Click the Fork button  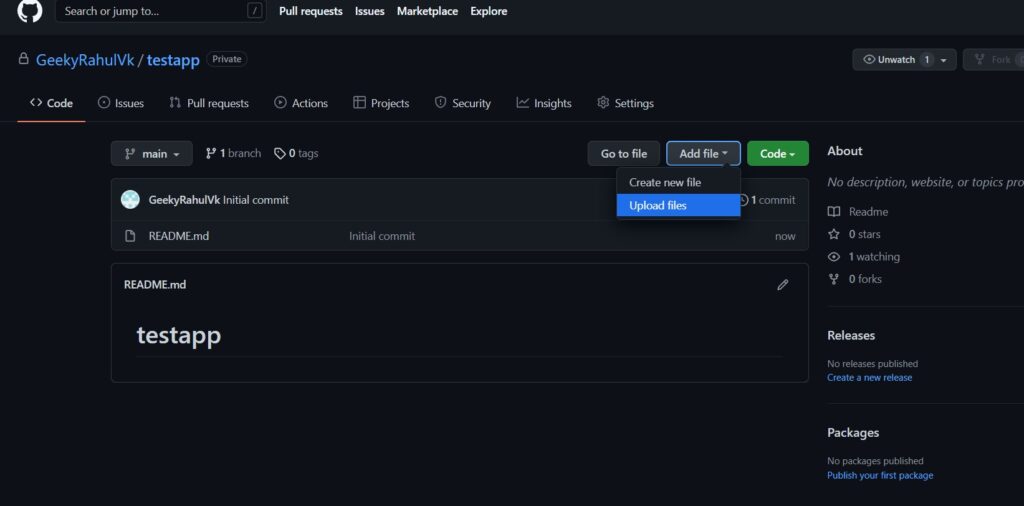[x=993, y=59]
